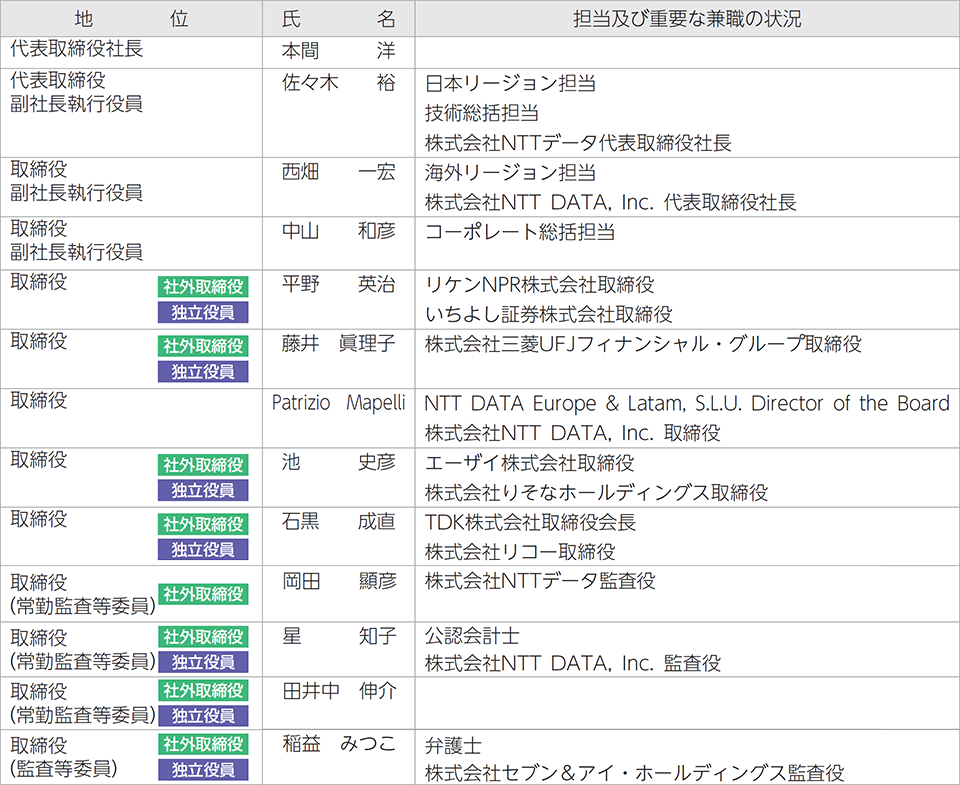This screenshot has width=960, height=785.
Task: Select the name 西畑 一宏
Action: [x=339, y=172]
